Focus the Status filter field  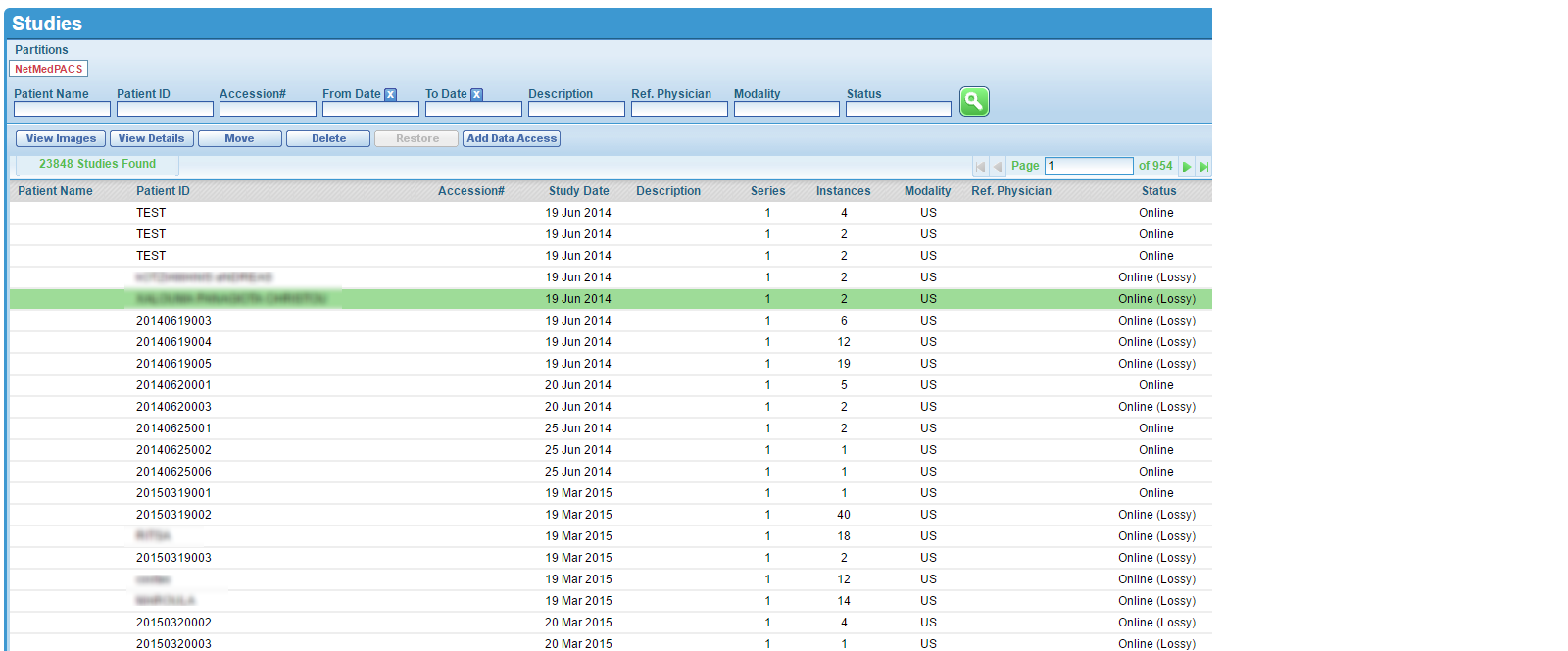pos(899,109)
